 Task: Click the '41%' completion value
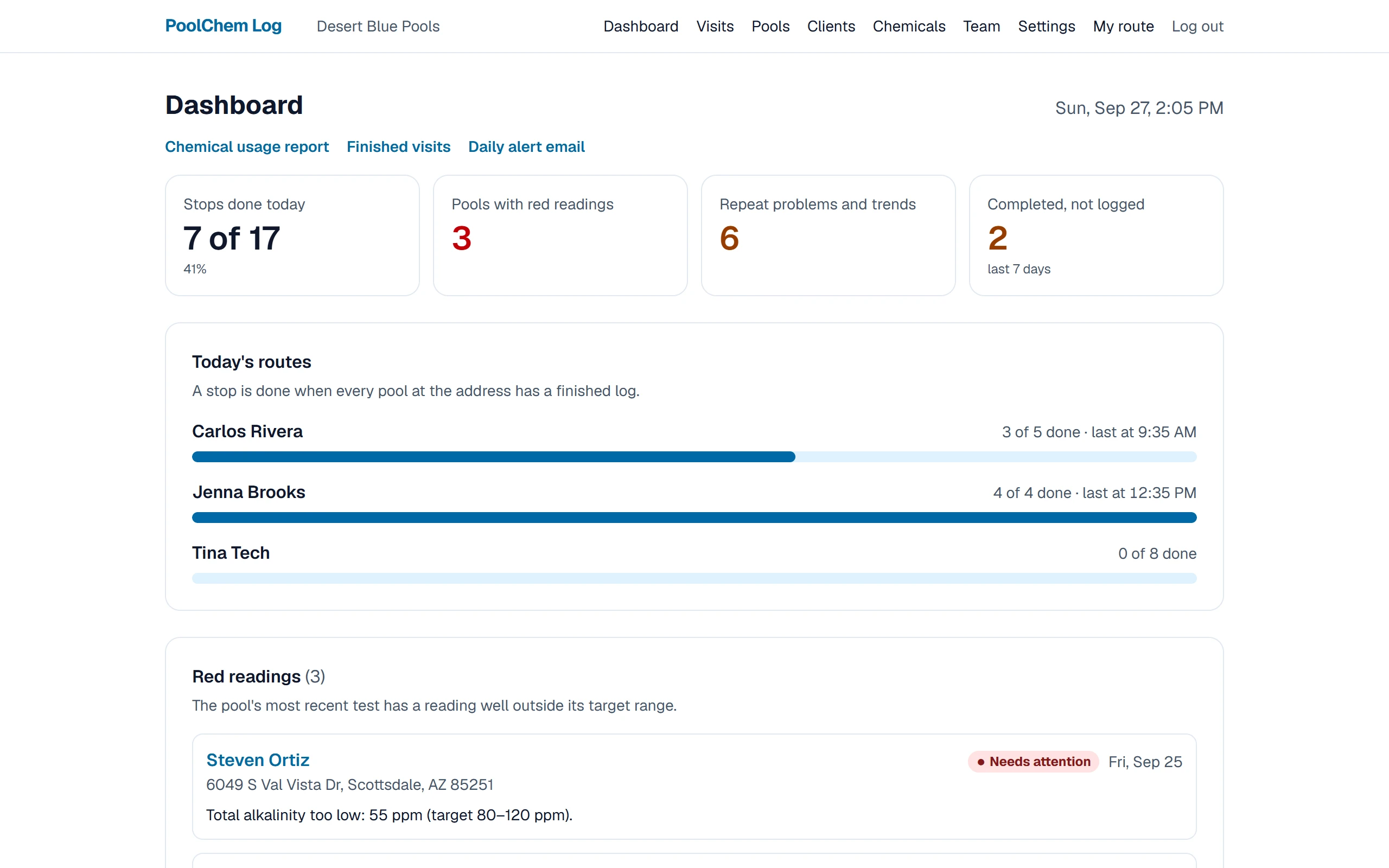(x=195, y=269)
